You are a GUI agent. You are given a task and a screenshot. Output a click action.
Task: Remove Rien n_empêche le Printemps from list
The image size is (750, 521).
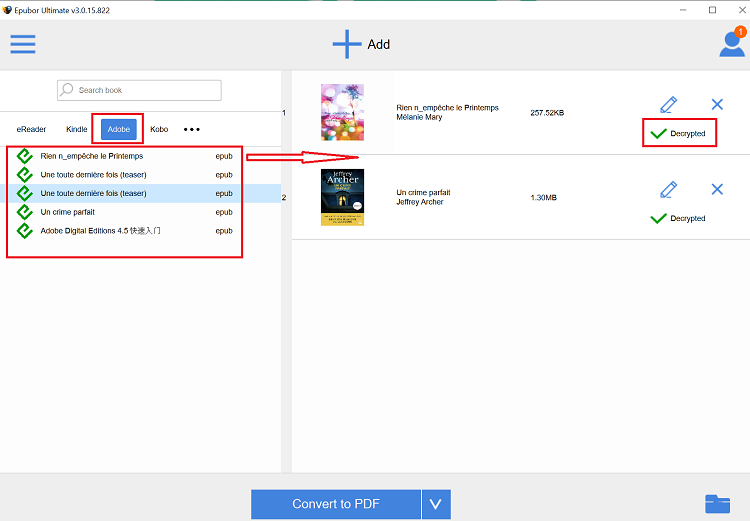tap(717, 104)
